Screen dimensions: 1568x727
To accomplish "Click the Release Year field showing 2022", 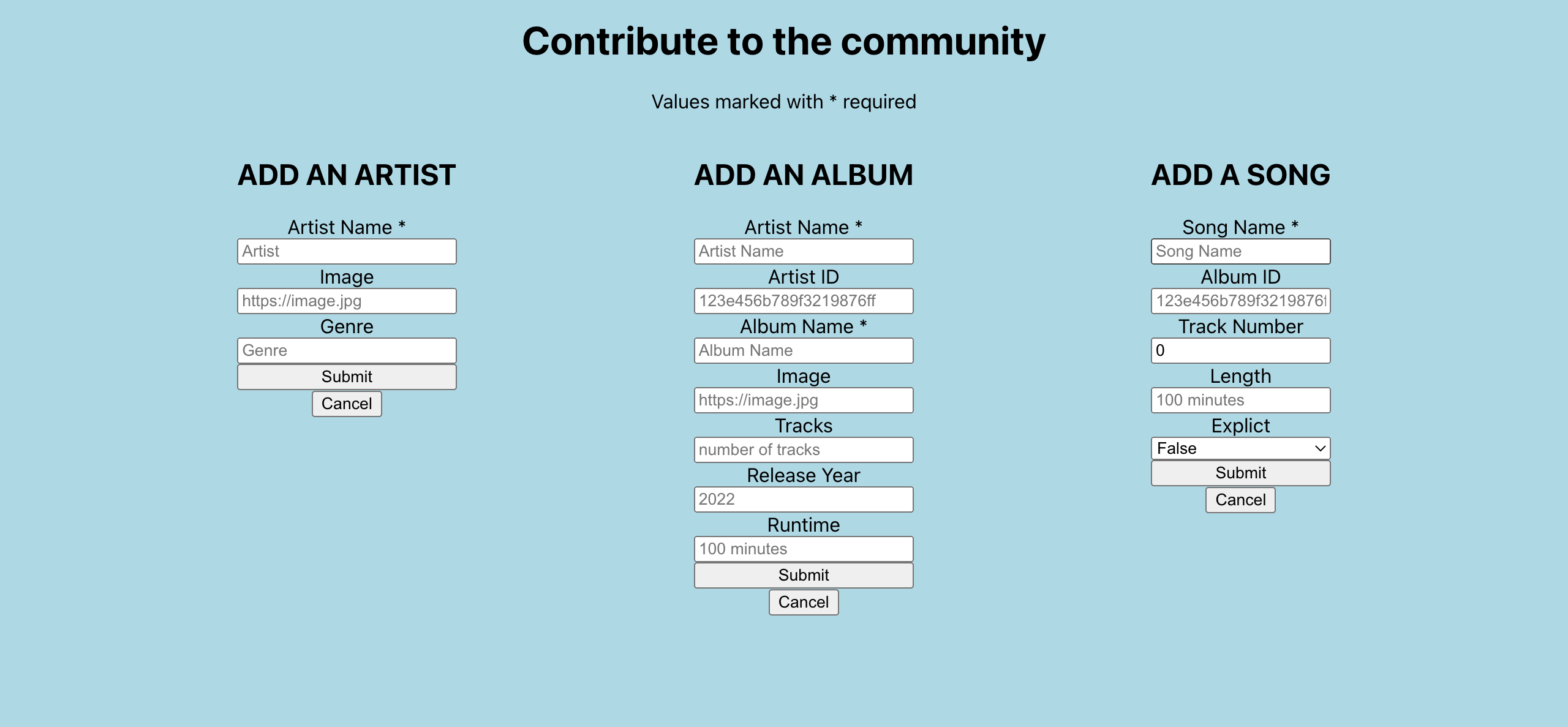I will coord(803,499).
